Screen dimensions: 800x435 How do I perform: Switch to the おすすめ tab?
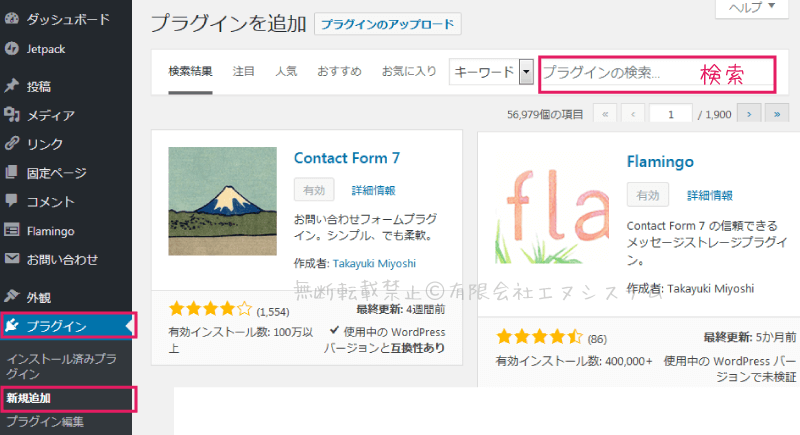click(x=339, y=71)
